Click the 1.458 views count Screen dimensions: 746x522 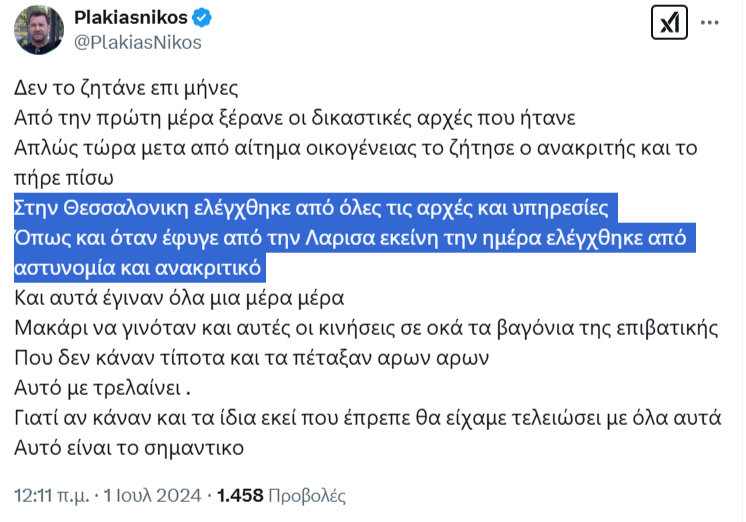(x=240, y=495)
